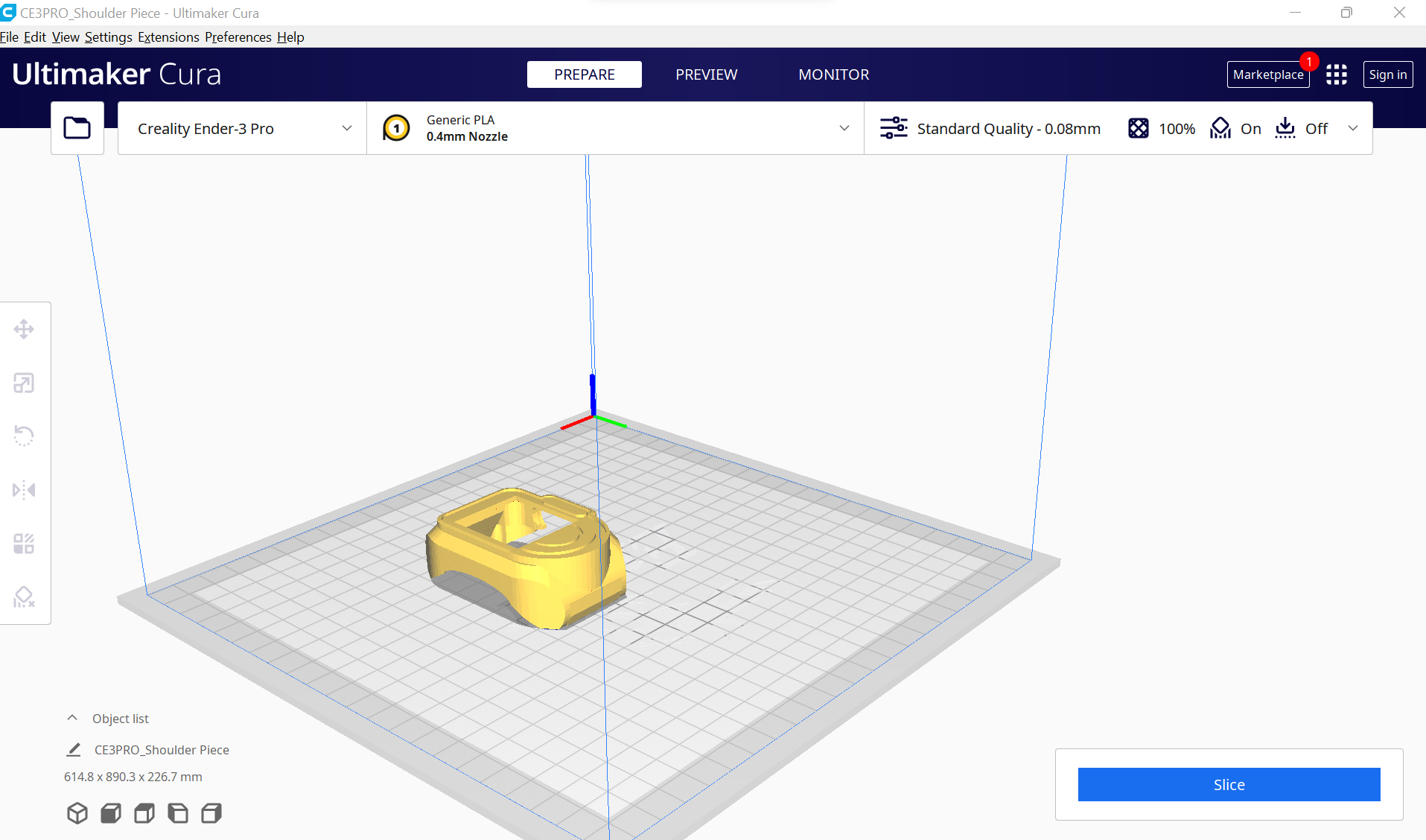The height and width of the screenshot is (840, 1426).
Task: Open the Ultimaker apps grid menu
Action: [x=1337, y=74]
